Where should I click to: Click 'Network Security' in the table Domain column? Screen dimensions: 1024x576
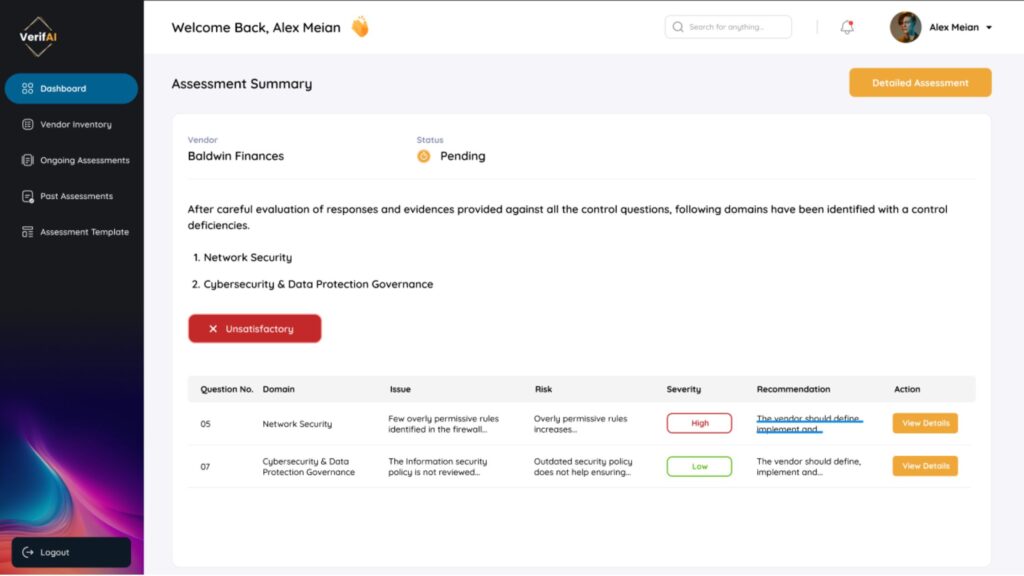297,424
